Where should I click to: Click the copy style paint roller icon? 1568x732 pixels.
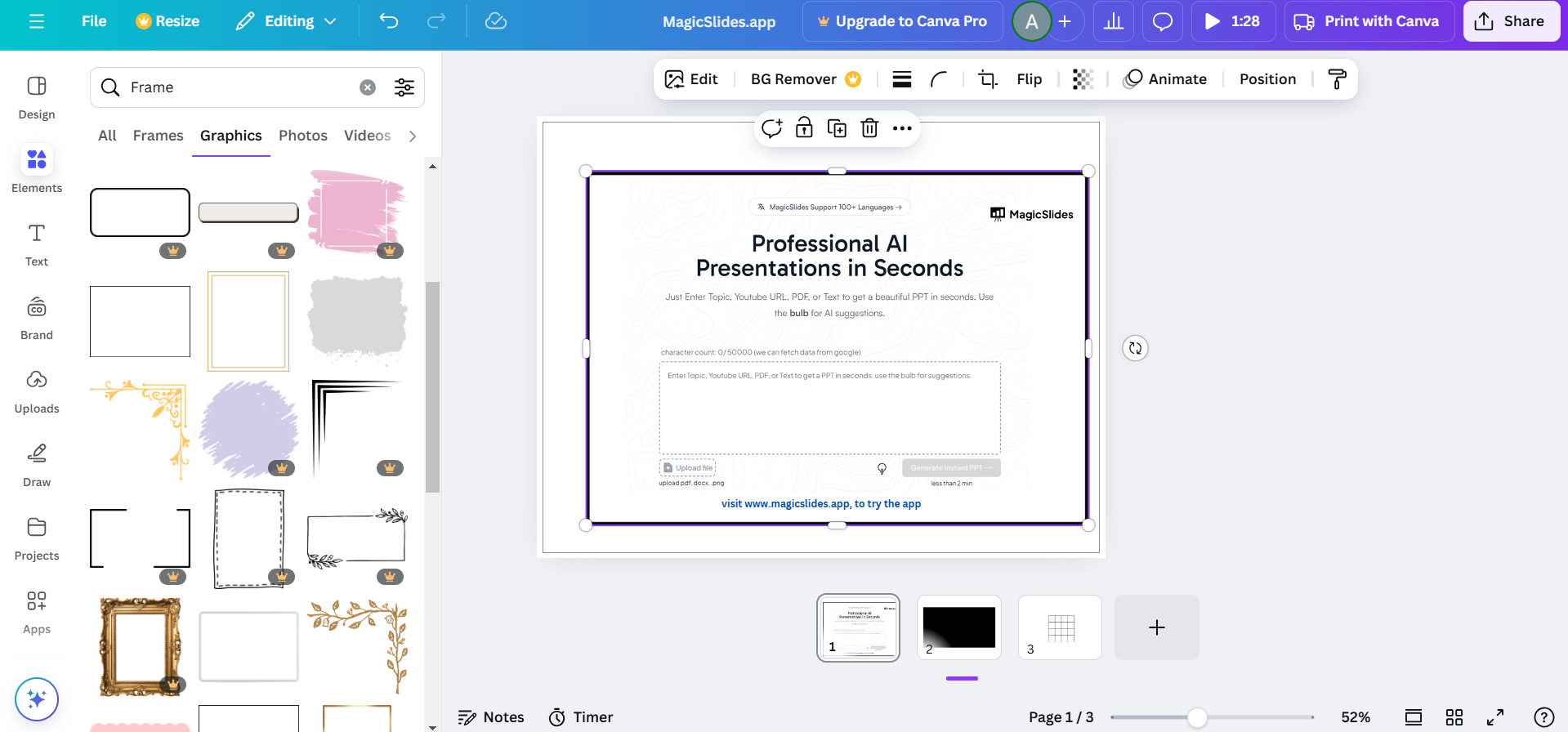pyautogui.click(x=1338, y=79)
